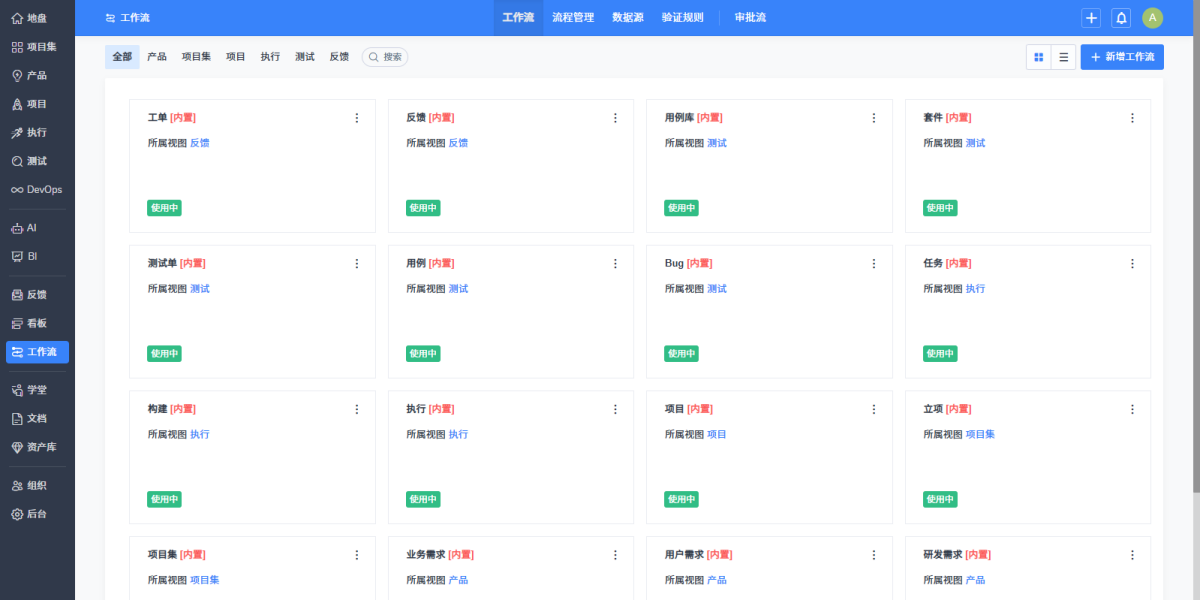Open the DevOps sidebar icon
This screenshot has width=1200, height=600.
[17, 190]
